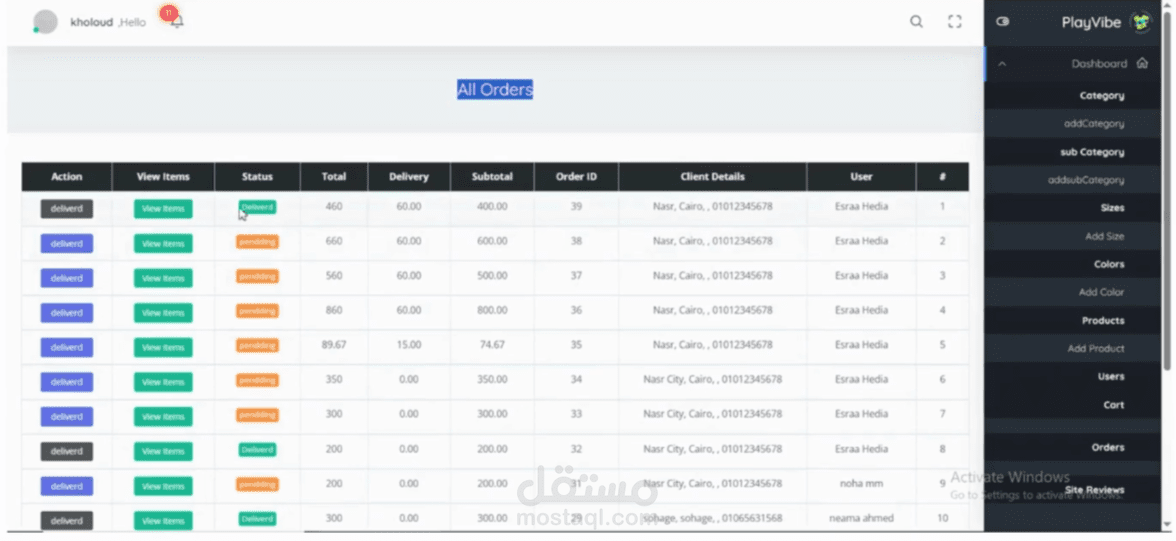This screenshot has width=1176, height=541.
Task: Open the addsubCategory sidebar link
Action: point(1086,180)
